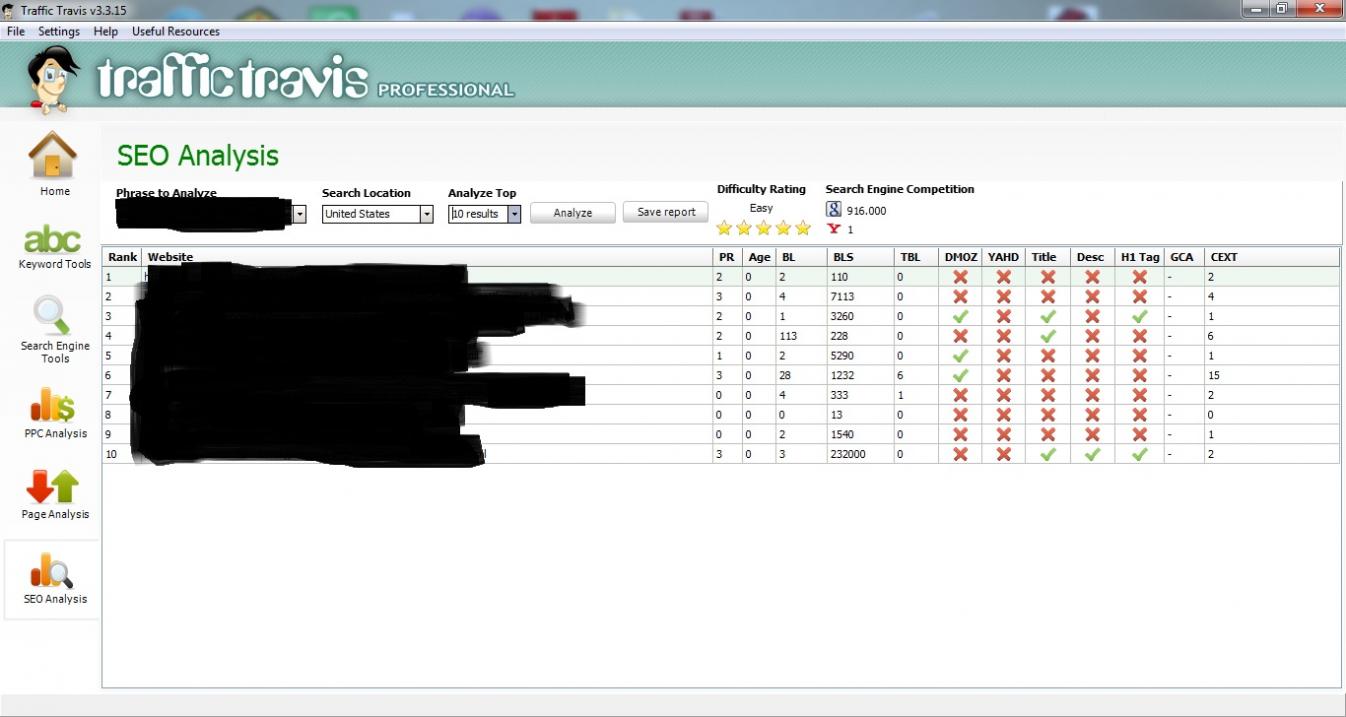Image resolution: width=1346 pixels, height=717 pixels.
Task: Open the Useful Resources menu
Action: pos(176,31)
